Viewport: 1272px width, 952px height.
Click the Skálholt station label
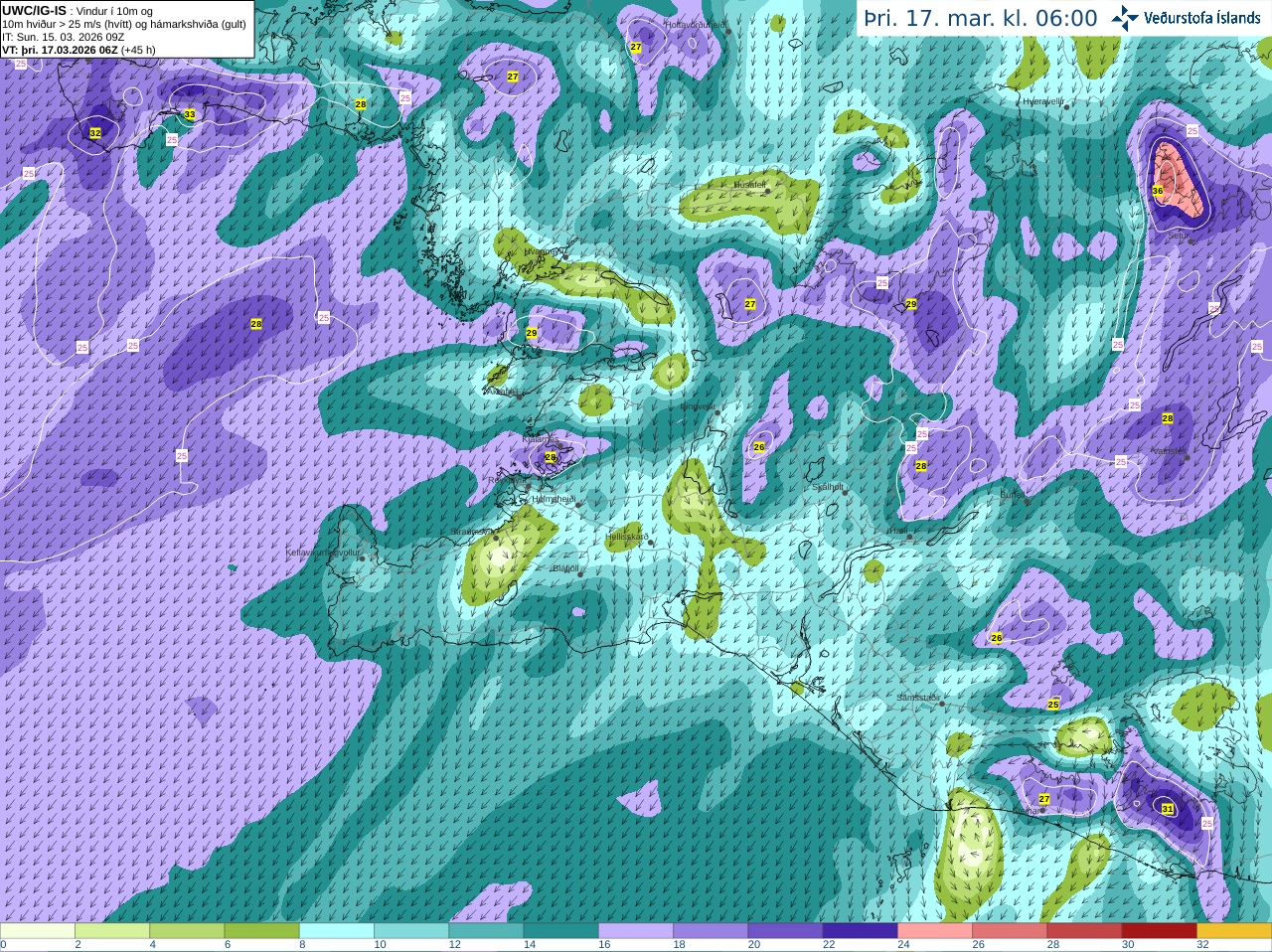(828, 487)
